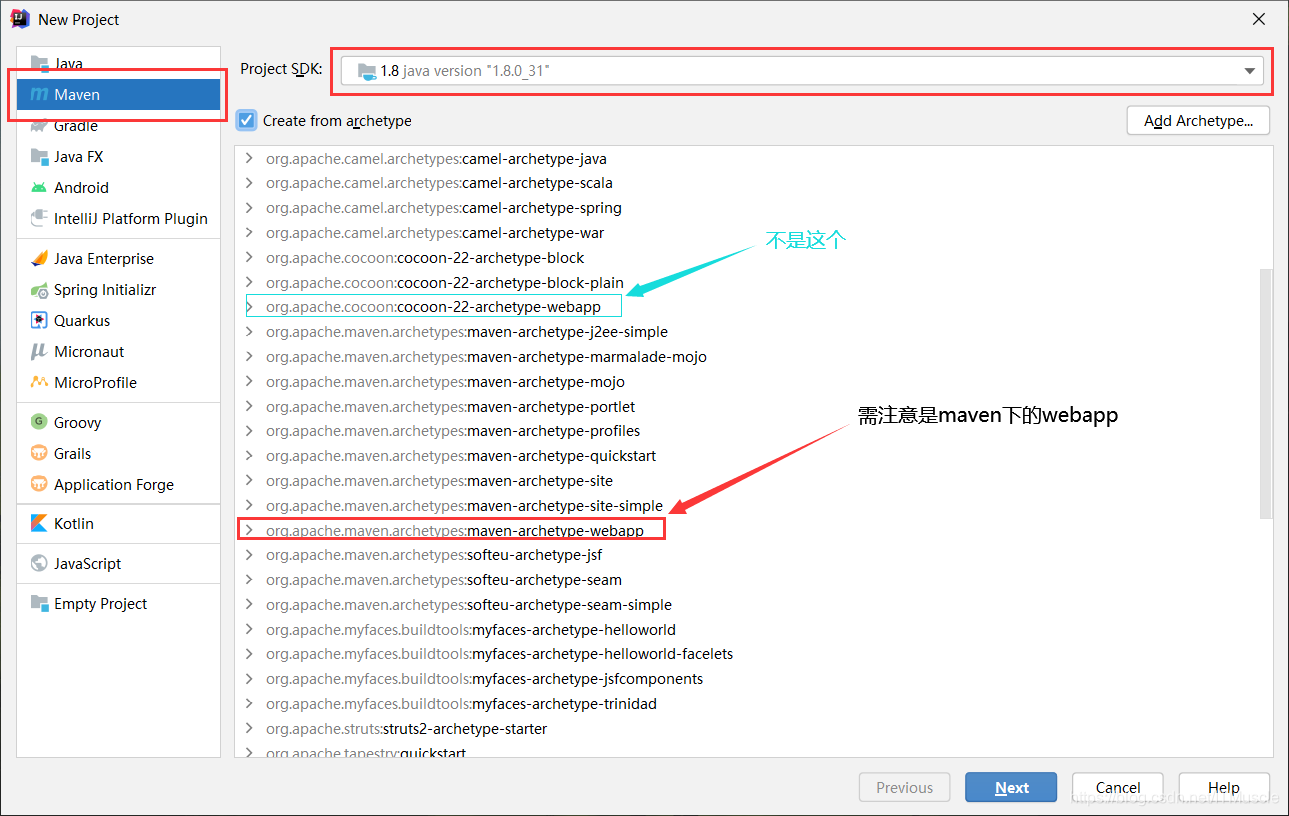
Task: Select maven-archetype-portlet archetype
Action: [x=450, y=407]
